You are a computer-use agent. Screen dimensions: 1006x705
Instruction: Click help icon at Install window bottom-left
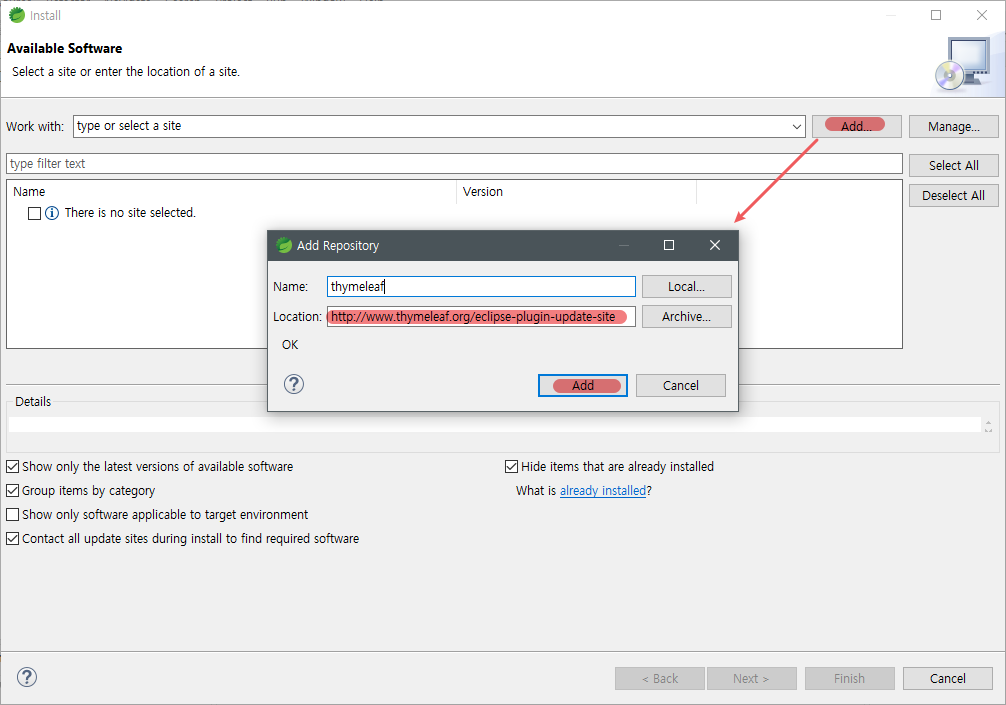(27, 677)
